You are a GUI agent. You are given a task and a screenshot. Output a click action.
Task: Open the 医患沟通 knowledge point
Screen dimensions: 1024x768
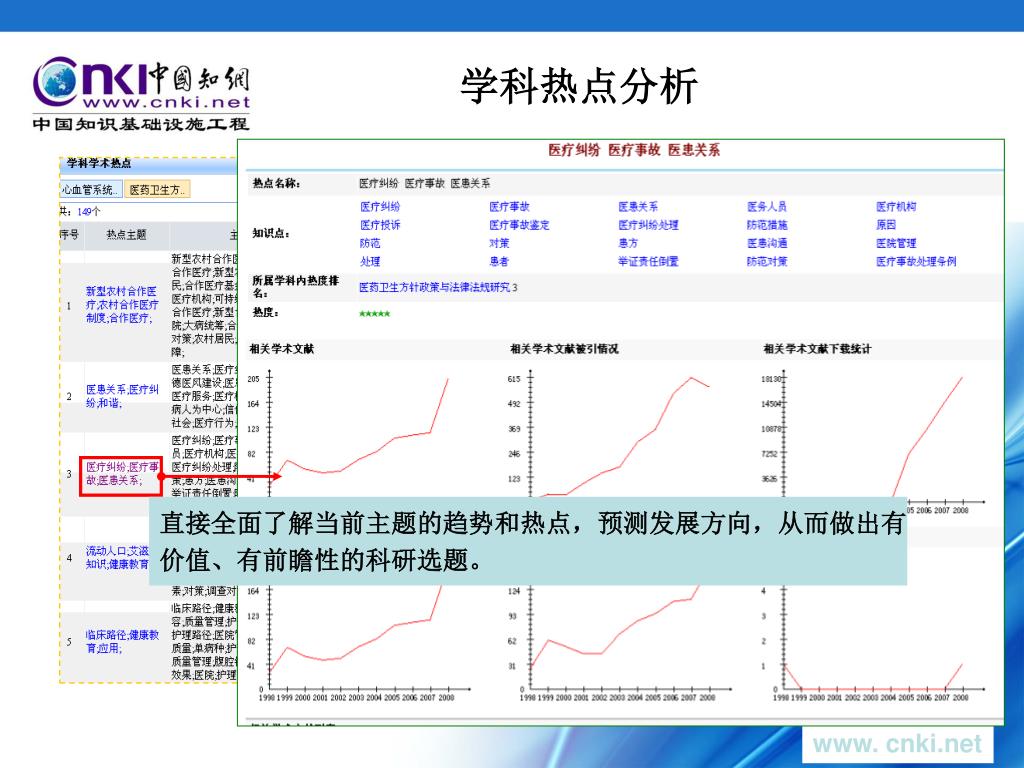767,243
